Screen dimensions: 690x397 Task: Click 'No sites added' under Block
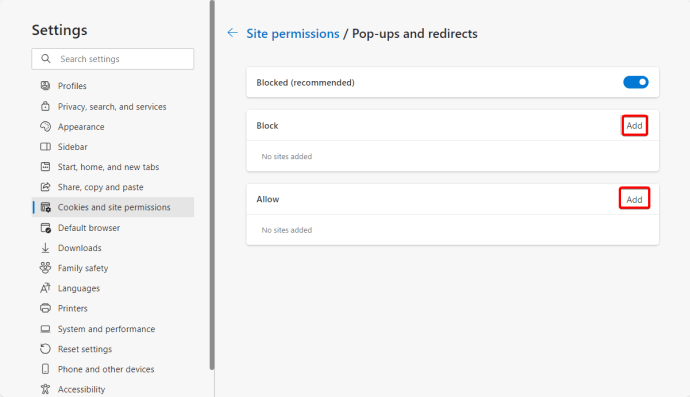pos(286,157)
